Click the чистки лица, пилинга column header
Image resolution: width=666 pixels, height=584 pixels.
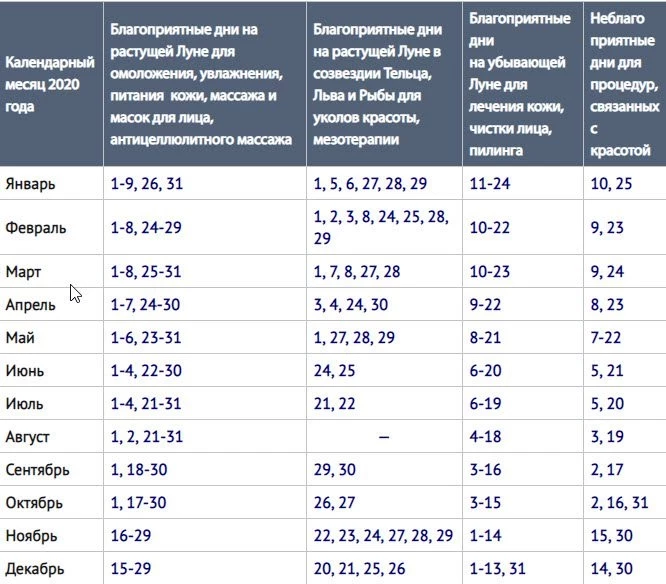click(522, 84)
